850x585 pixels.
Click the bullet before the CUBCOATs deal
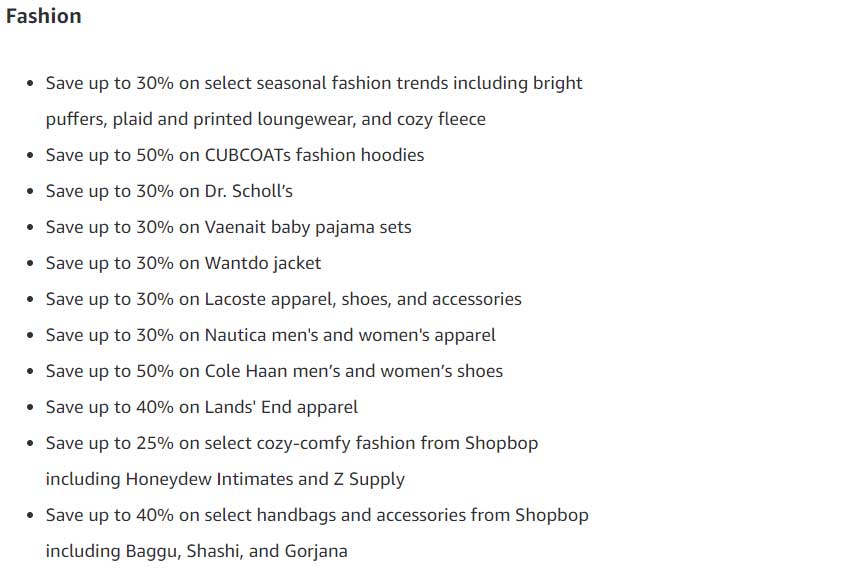point(30,156)
